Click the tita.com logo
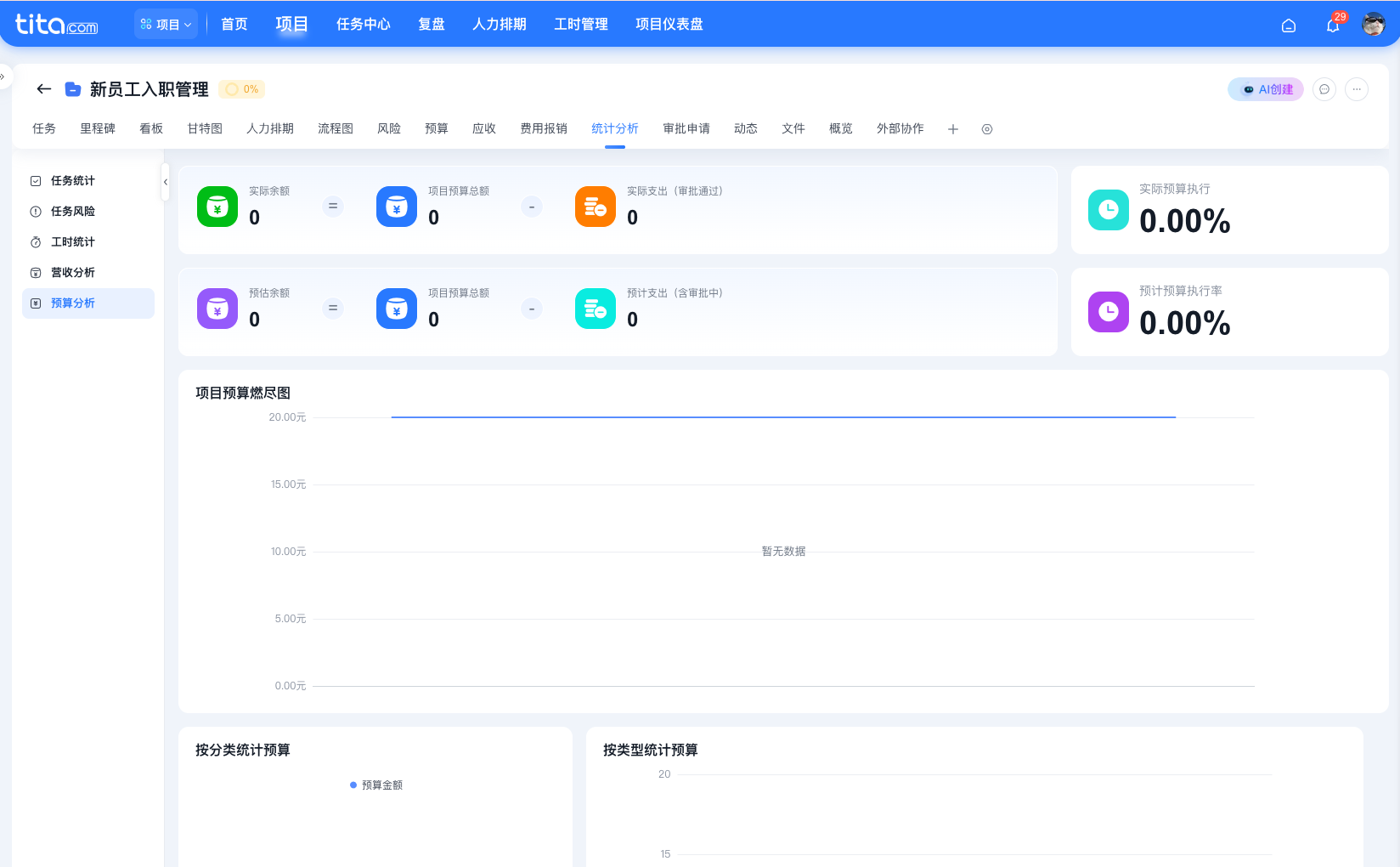1400x867 pixels. point(57,24)
